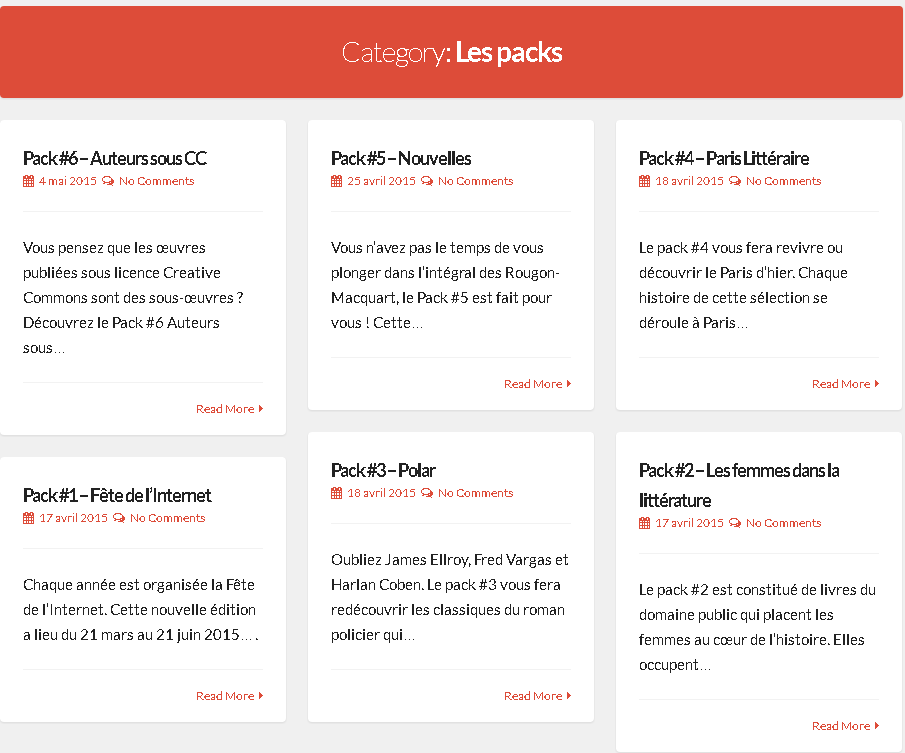
Task: Read More on the Pack #6 card
Action: tap(230, 409)
